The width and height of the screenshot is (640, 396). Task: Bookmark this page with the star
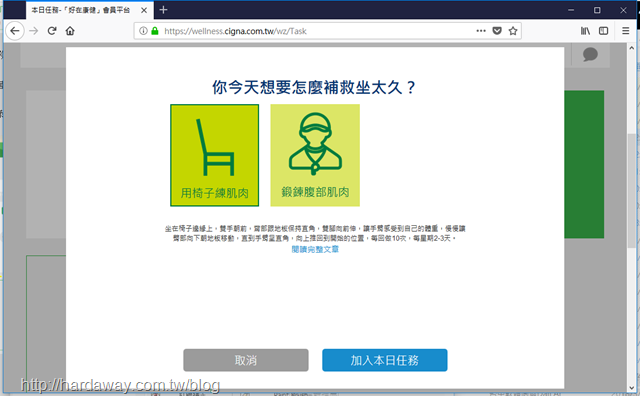(x=513, y=31)
